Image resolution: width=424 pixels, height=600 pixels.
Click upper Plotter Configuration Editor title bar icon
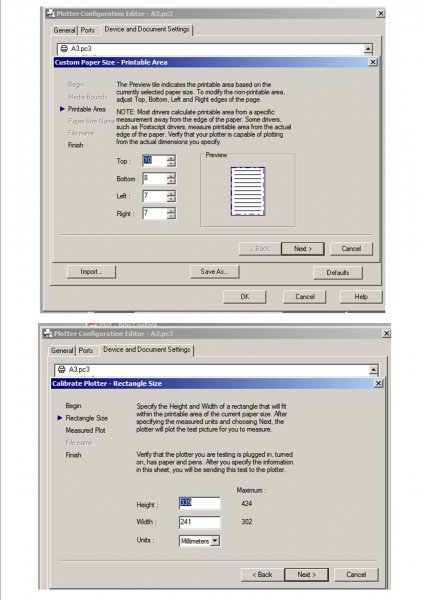coord(50,13)
